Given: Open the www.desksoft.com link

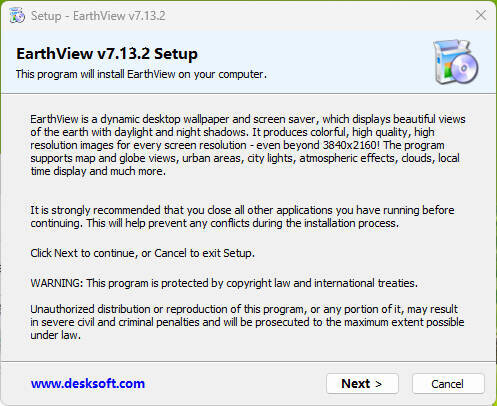Looking at the screenshot, I should point(88,384).
